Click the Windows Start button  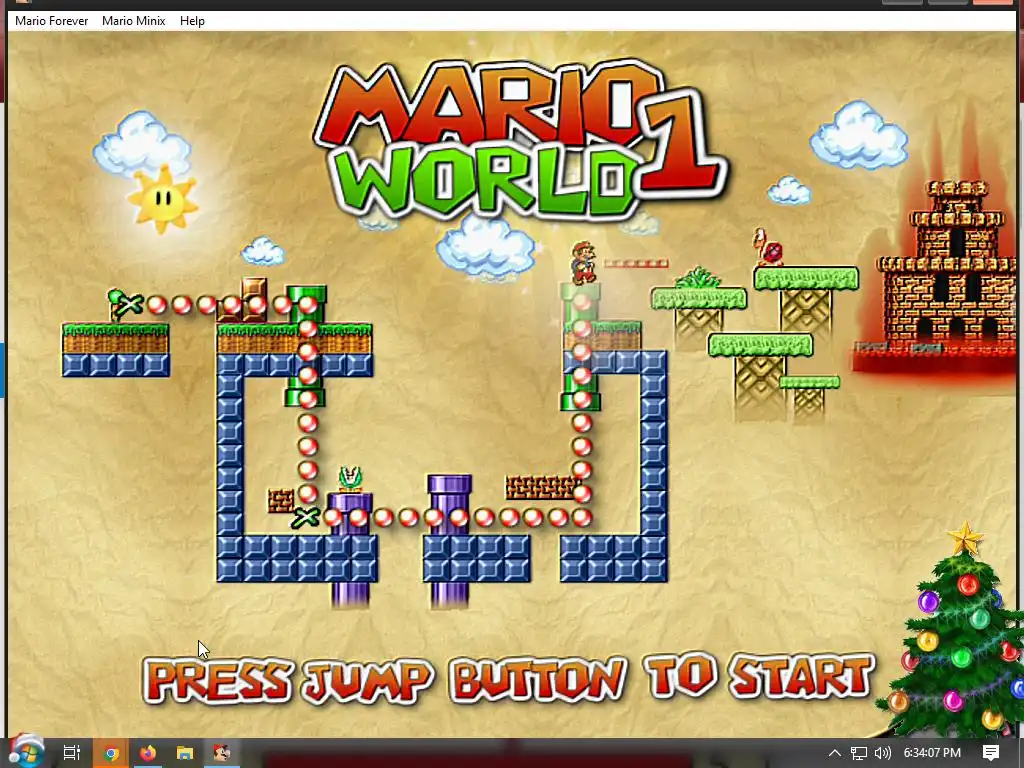pyautogui.click(x=25, y=752)
